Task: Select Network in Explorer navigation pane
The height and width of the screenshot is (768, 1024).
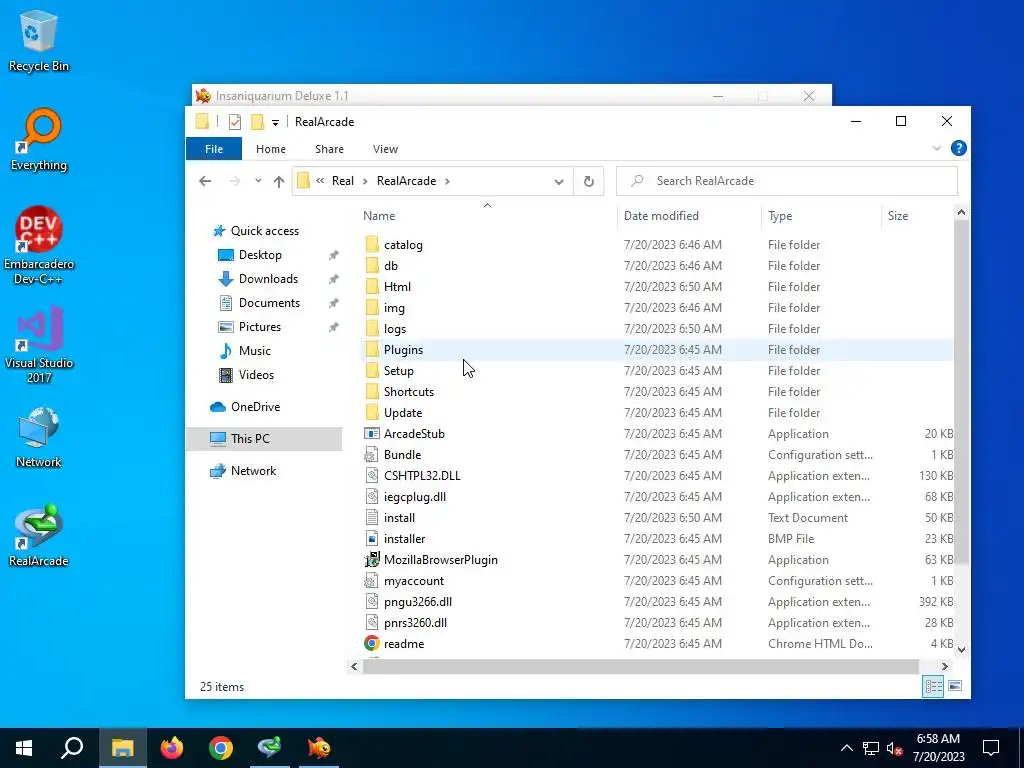Action: coord(253,471)
